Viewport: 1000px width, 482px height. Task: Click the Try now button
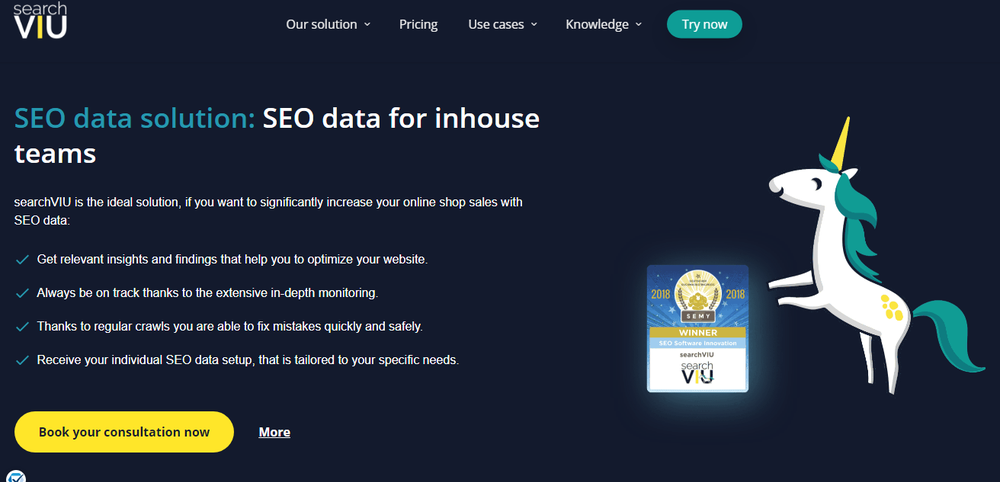[704, 24]
